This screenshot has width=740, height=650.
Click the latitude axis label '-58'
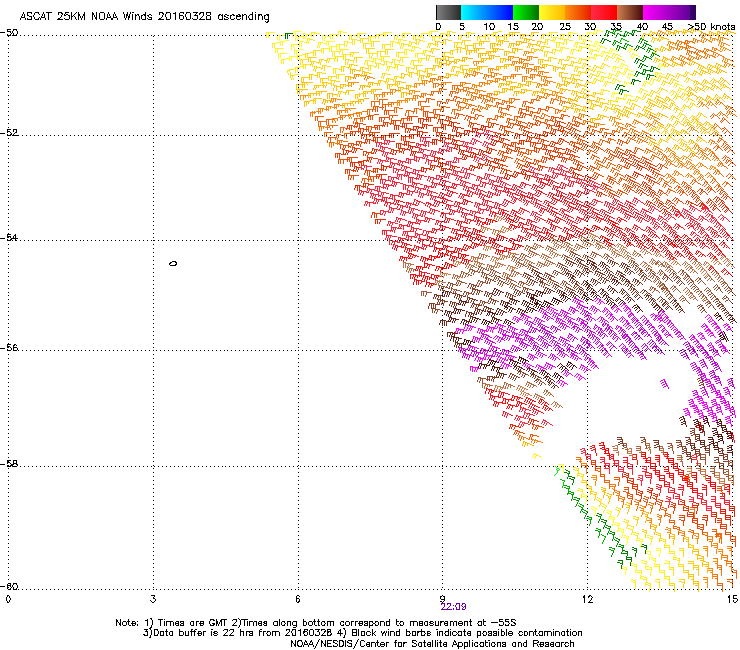point(9,464)
